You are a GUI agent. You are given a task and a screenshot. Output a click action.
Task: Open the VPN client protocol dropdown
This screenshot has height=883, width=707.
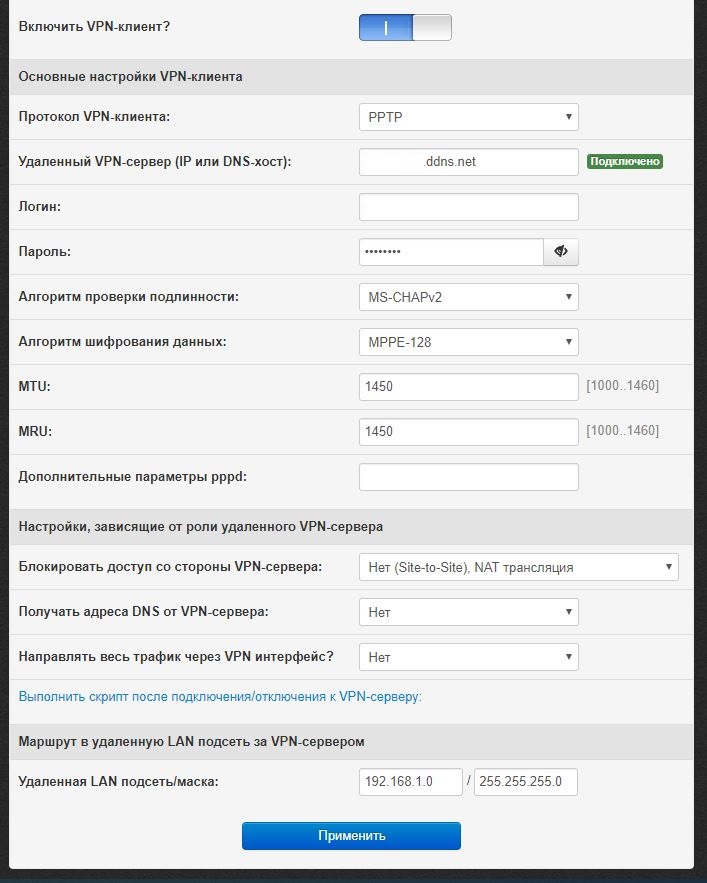[x=468, y=117]
